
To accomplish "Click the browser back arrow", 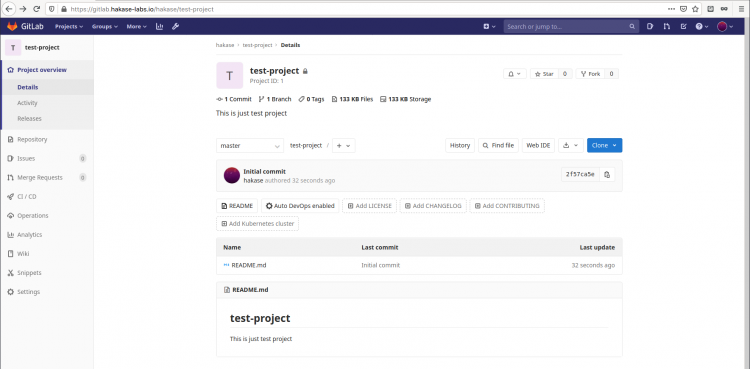I will (x=9, y=9).
